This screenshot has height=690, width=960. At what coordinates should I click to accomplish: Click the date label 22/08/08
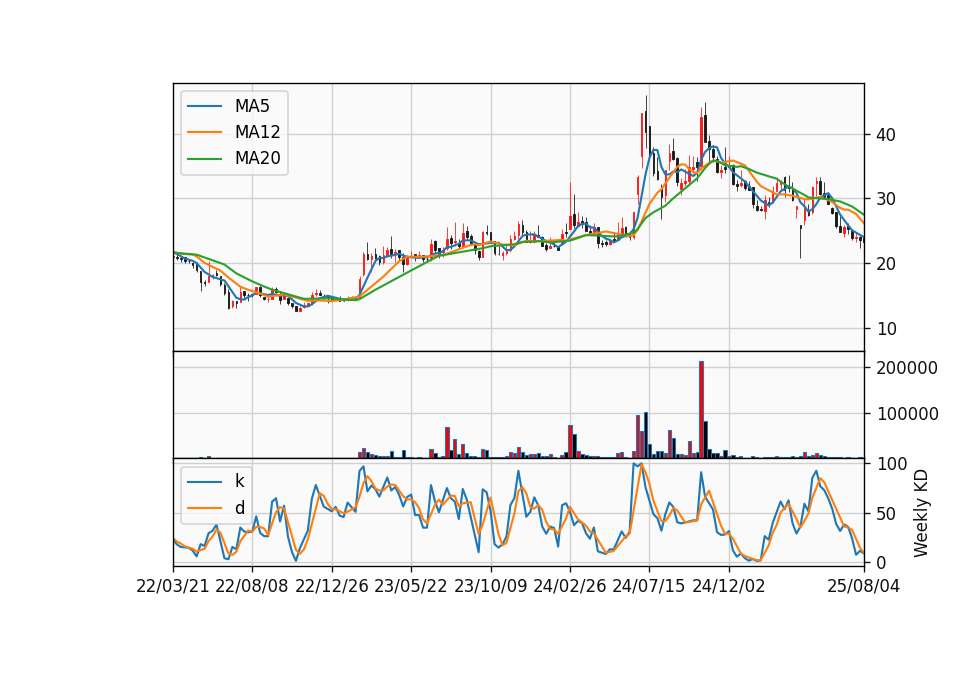[252, 586]
